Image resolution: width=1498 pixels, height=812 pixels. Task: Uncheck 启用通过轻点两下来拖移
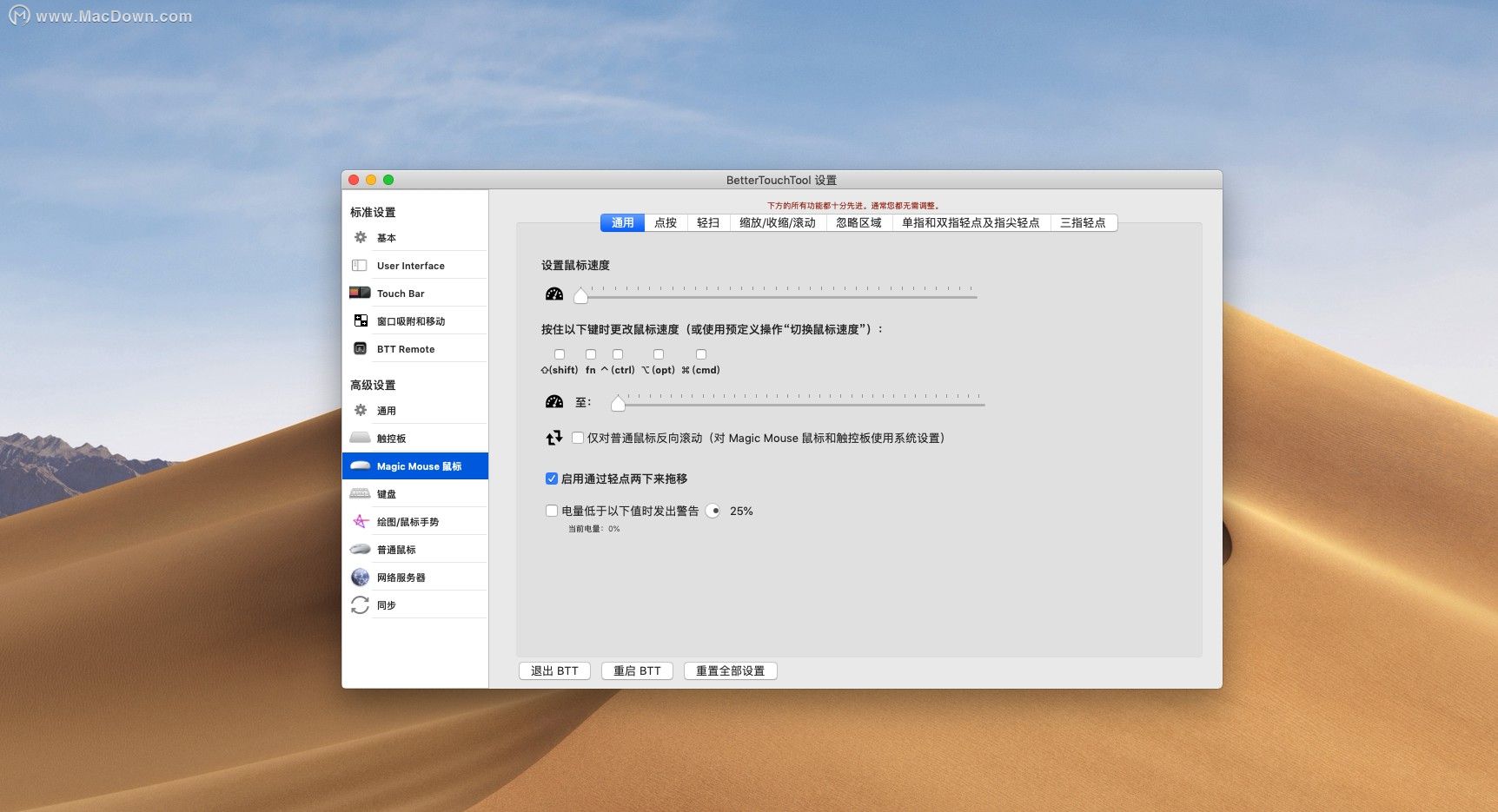pyautogui.click(x=552, y=479)
